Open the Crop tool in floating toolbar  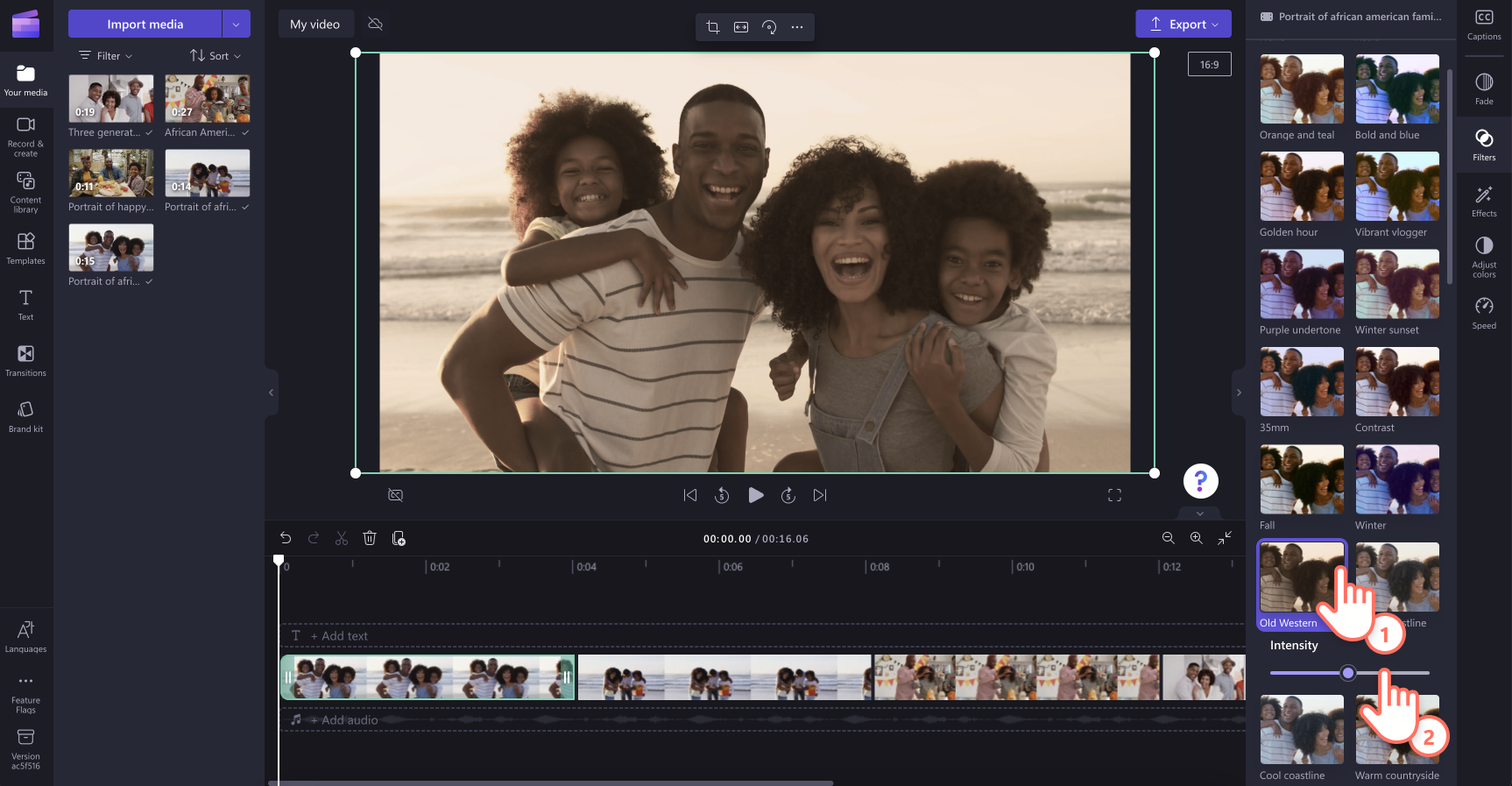point(713,27)
